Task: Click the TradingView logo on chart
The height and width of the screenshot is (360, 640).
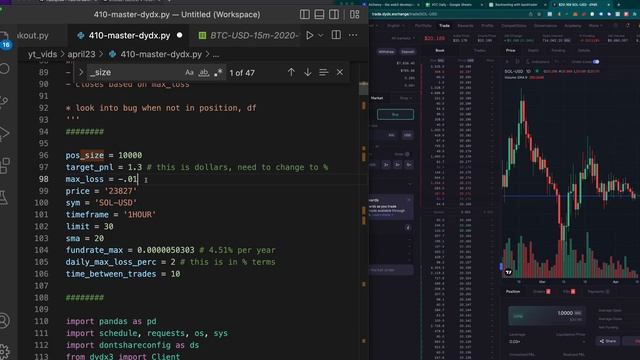Action: (509, 272)
